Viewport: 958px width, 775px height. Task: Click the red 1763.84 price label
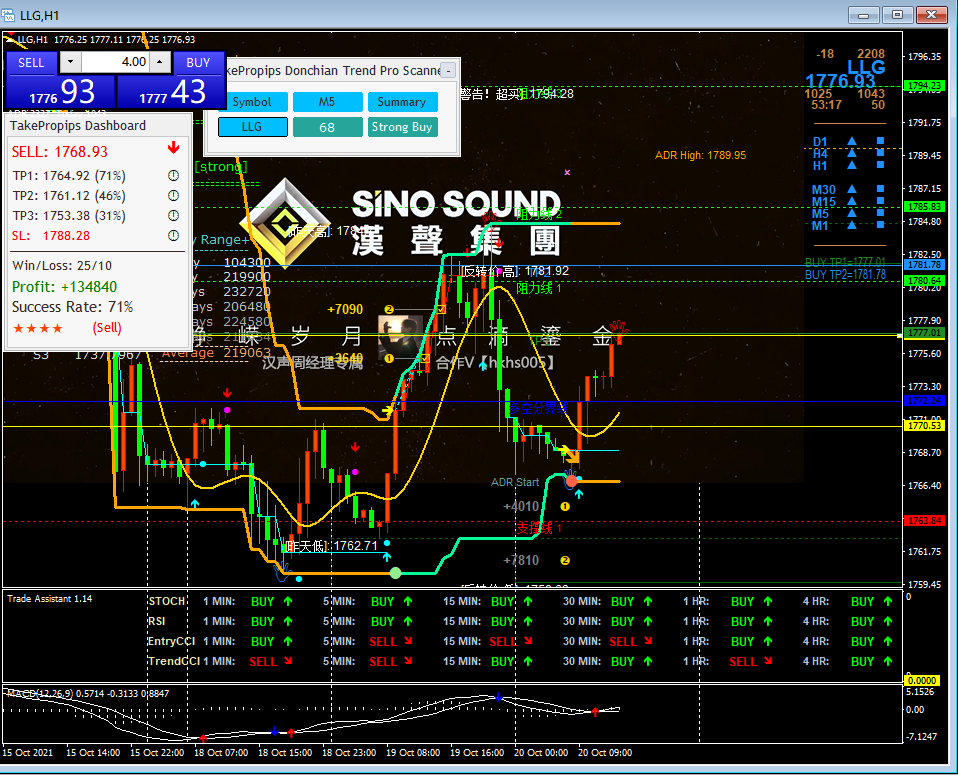point(924,521)
